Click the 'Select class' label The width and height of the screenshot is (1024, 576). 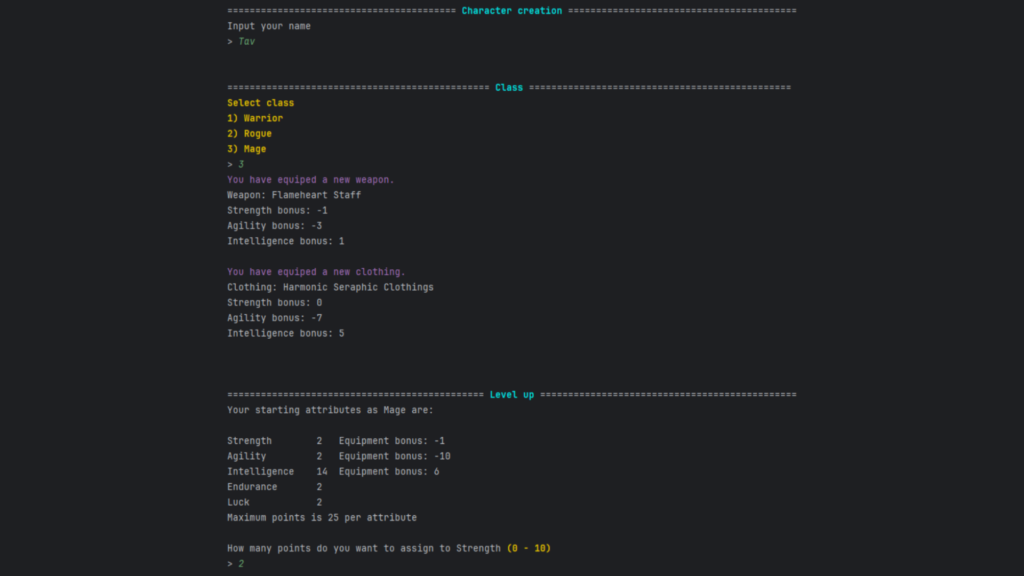pyautogui.click(x=260, y=102)
